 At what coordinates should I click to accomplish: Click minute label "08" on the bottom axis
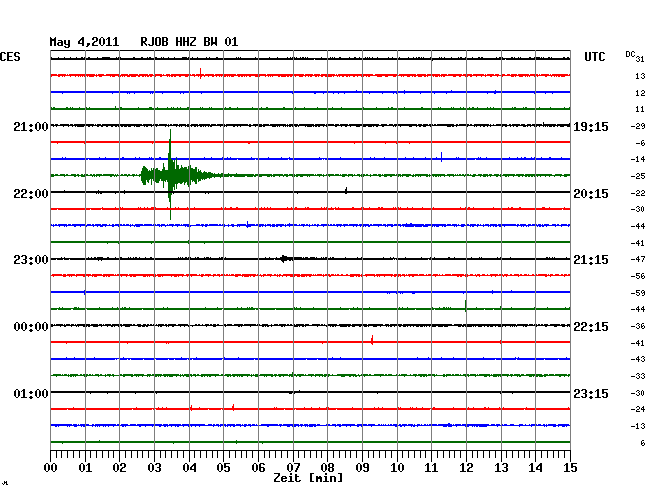point(327,468)
